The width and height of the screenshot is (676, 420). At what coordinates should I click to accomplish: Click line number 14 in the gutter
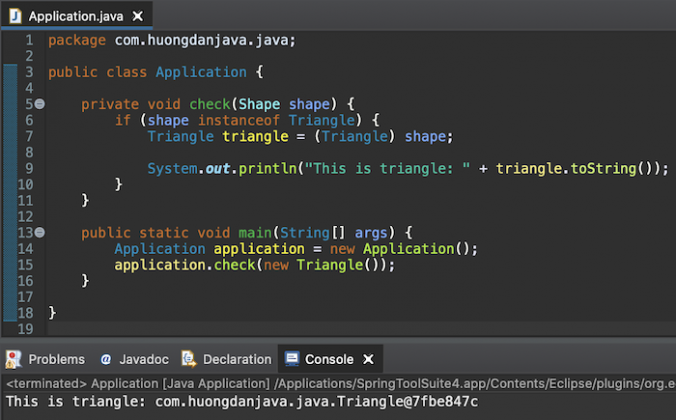(24, 248)
